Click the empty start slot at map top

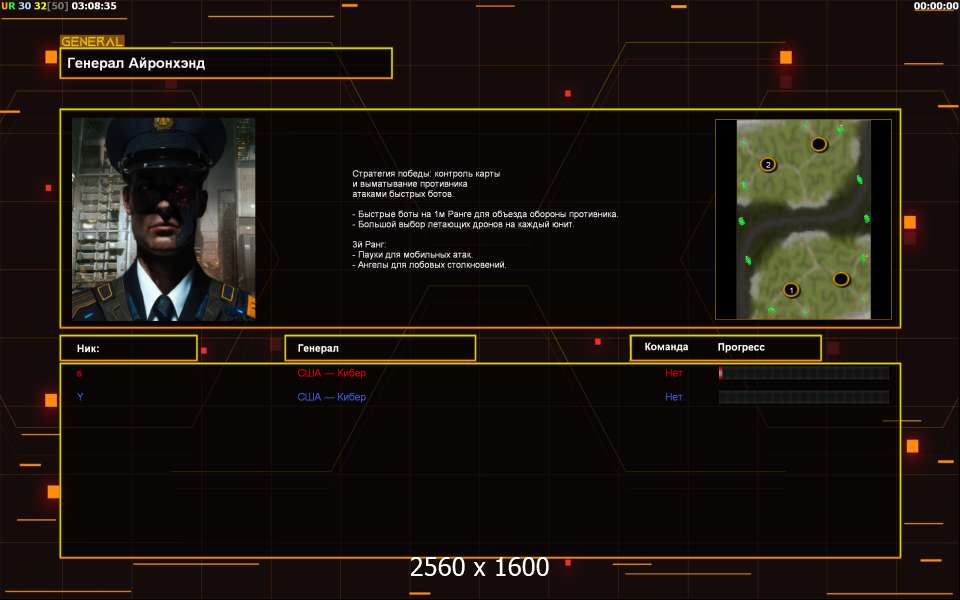pos(819,144)
